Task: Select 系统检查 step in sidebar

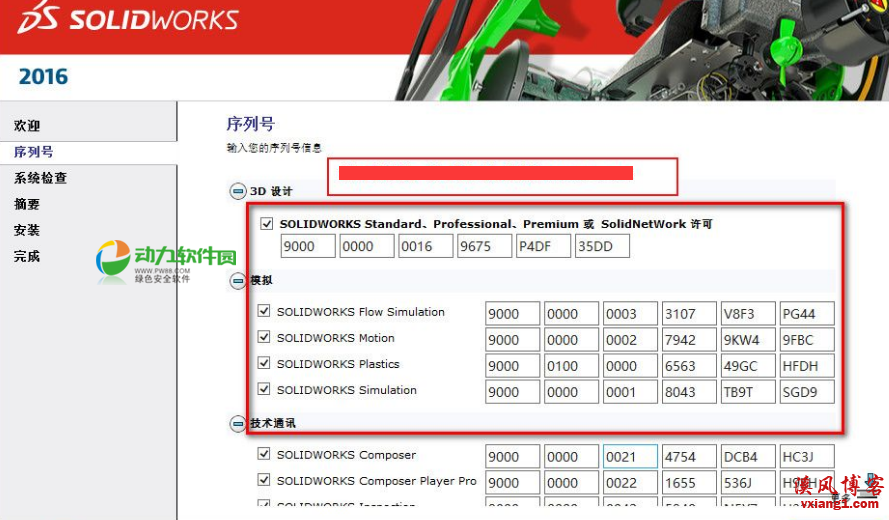Action: pos(40,178)
